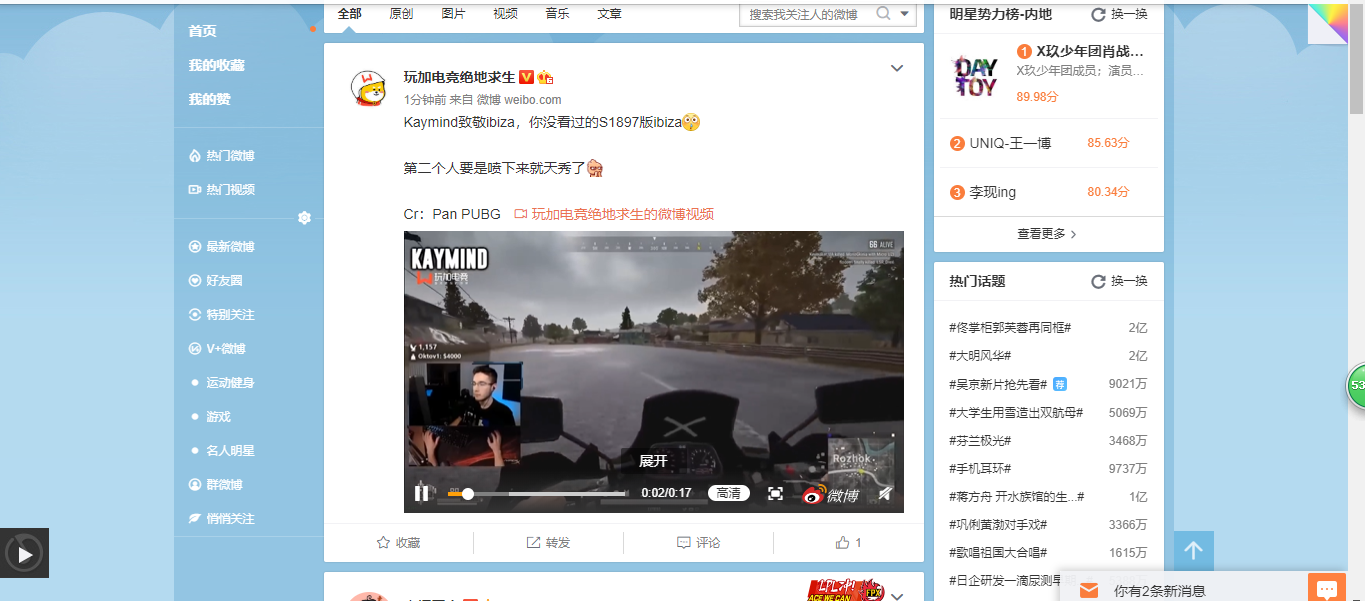Open 热门视频 in sidebar
1365x601 pixels.
(222, 190)
